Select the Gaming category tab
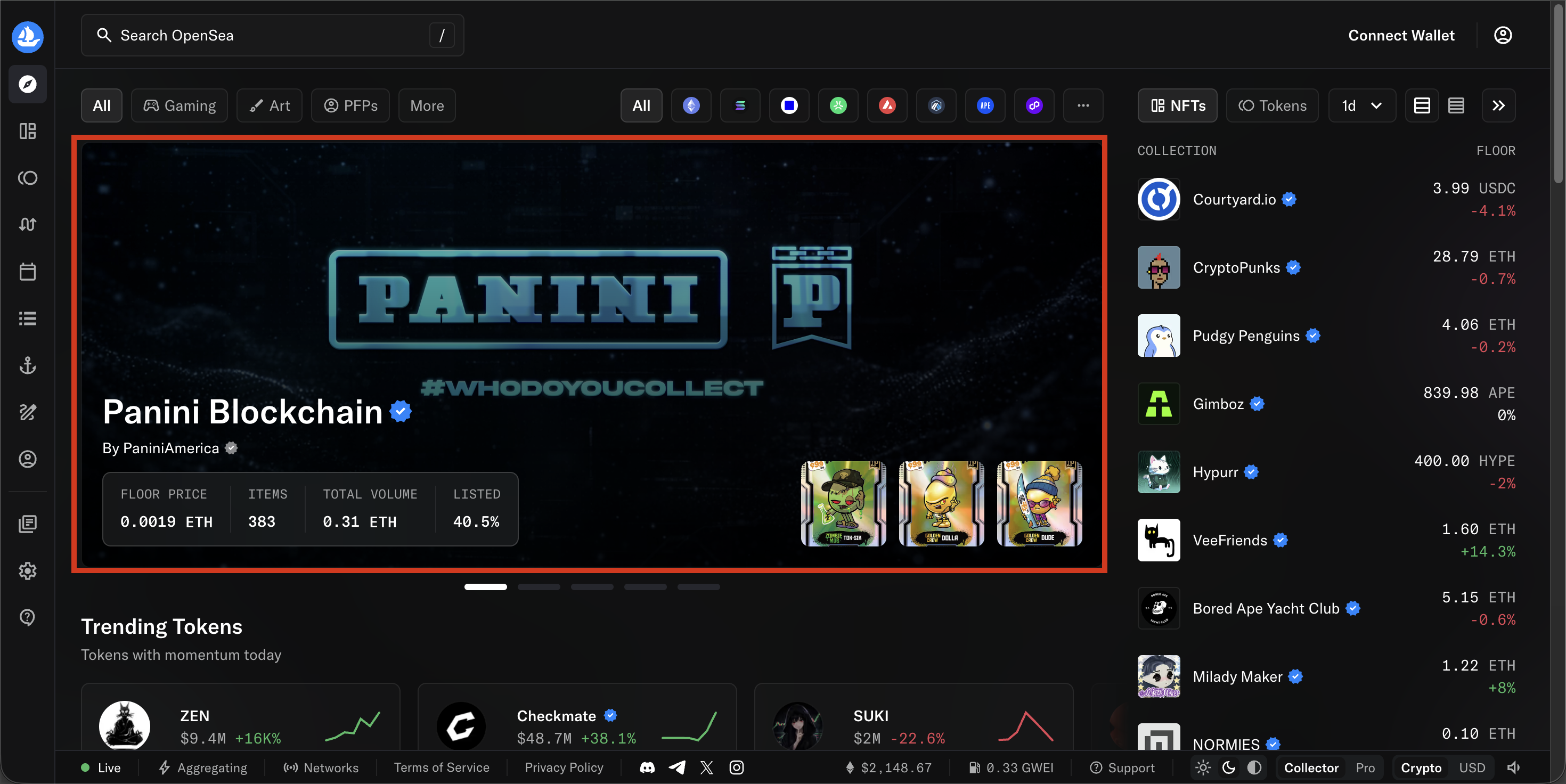Image resolution: width=1566 pixels, height=784 pixels. pos(179,105)
